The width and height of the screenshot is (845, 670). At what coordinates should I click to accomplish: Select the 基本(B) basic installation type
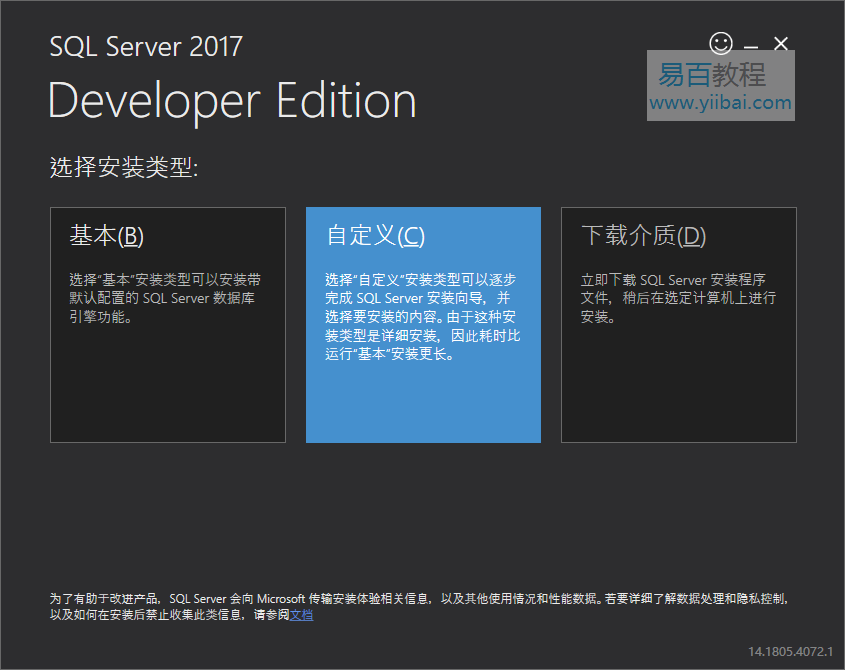[168, 325]
